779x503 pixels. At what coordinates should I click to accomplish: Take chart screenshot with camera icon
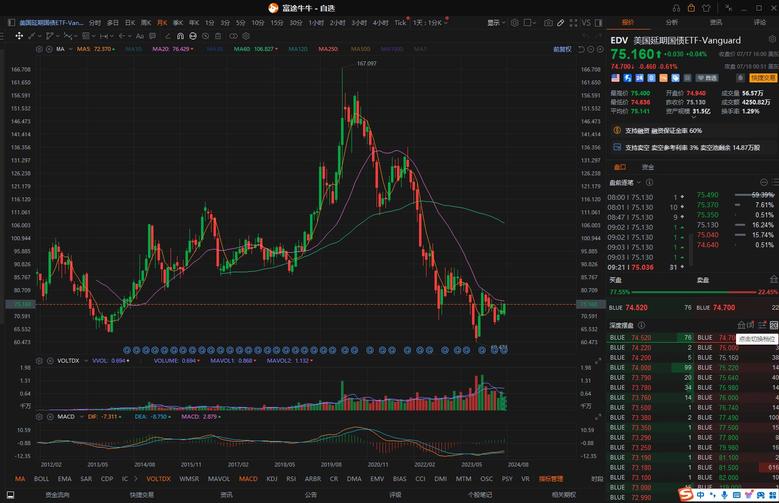tap(548, 23)
